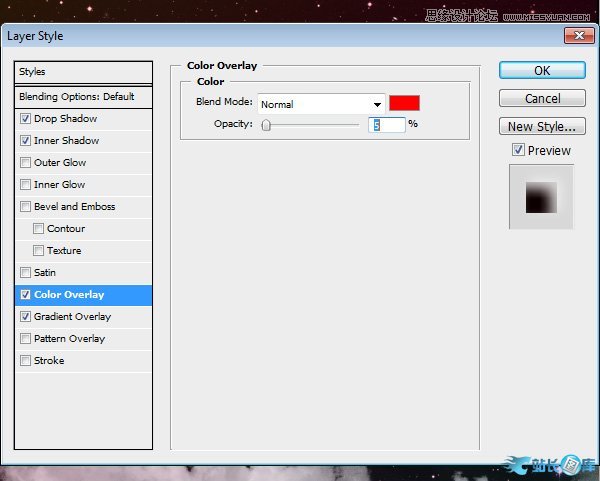The image size is (600, 481).
Task: Click the New Style... button
Action: 541,126
